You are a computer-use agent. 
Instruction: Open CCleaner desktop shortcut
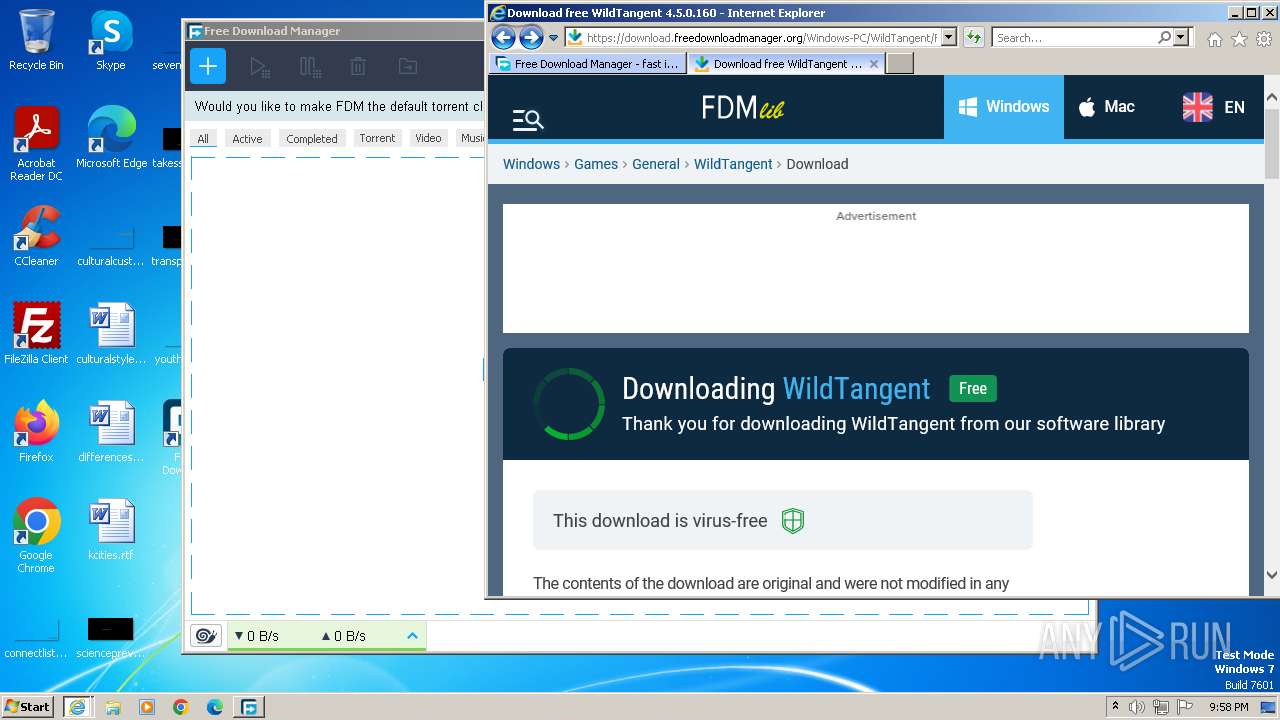[x=36, y=236]
